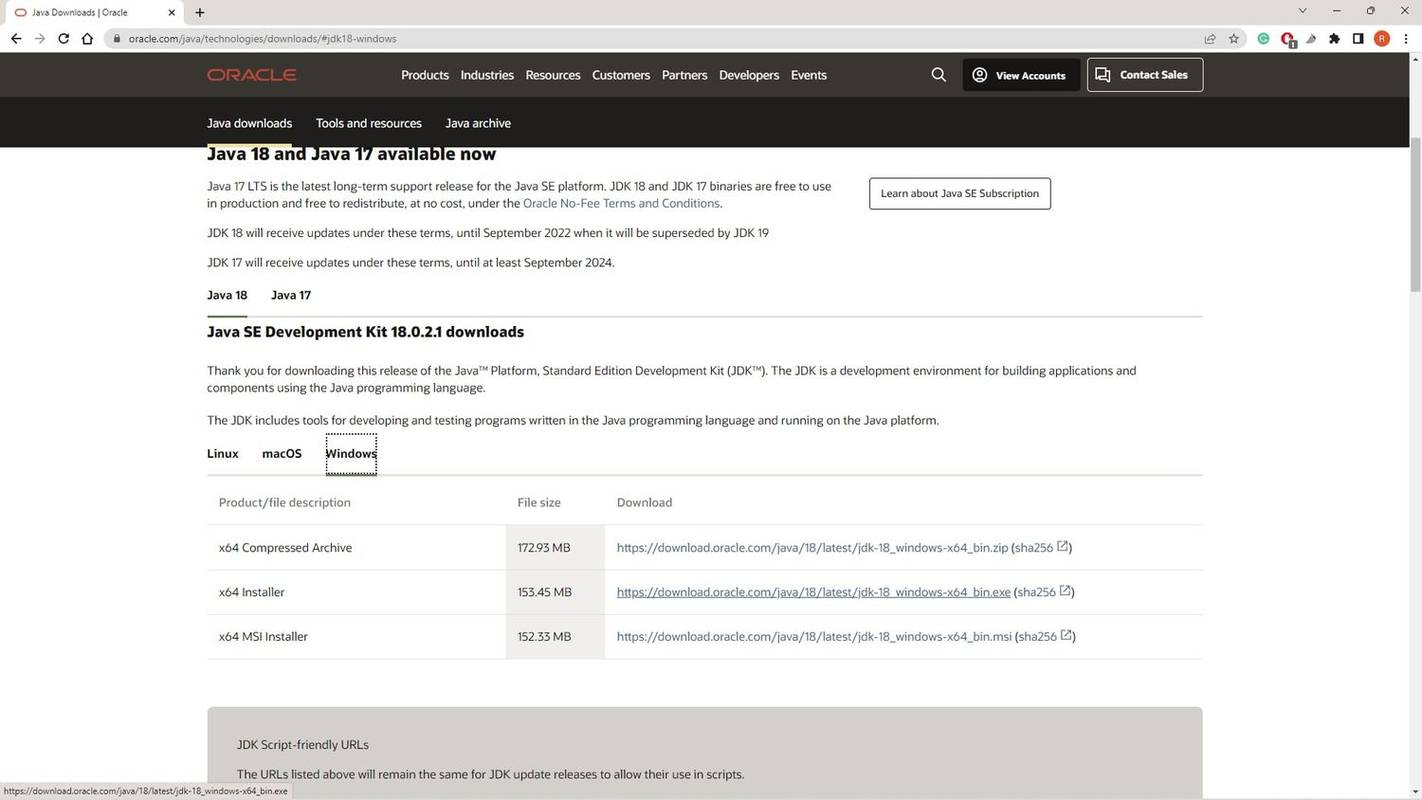Open the gray feather extension
Viewport: 1422px width, 800px height.
pos(1311,39)
